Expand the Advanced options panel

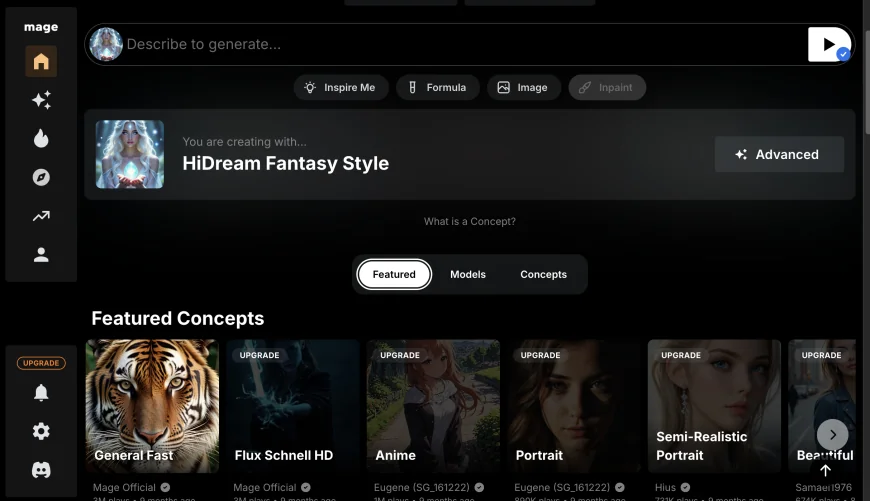[779, 155]
